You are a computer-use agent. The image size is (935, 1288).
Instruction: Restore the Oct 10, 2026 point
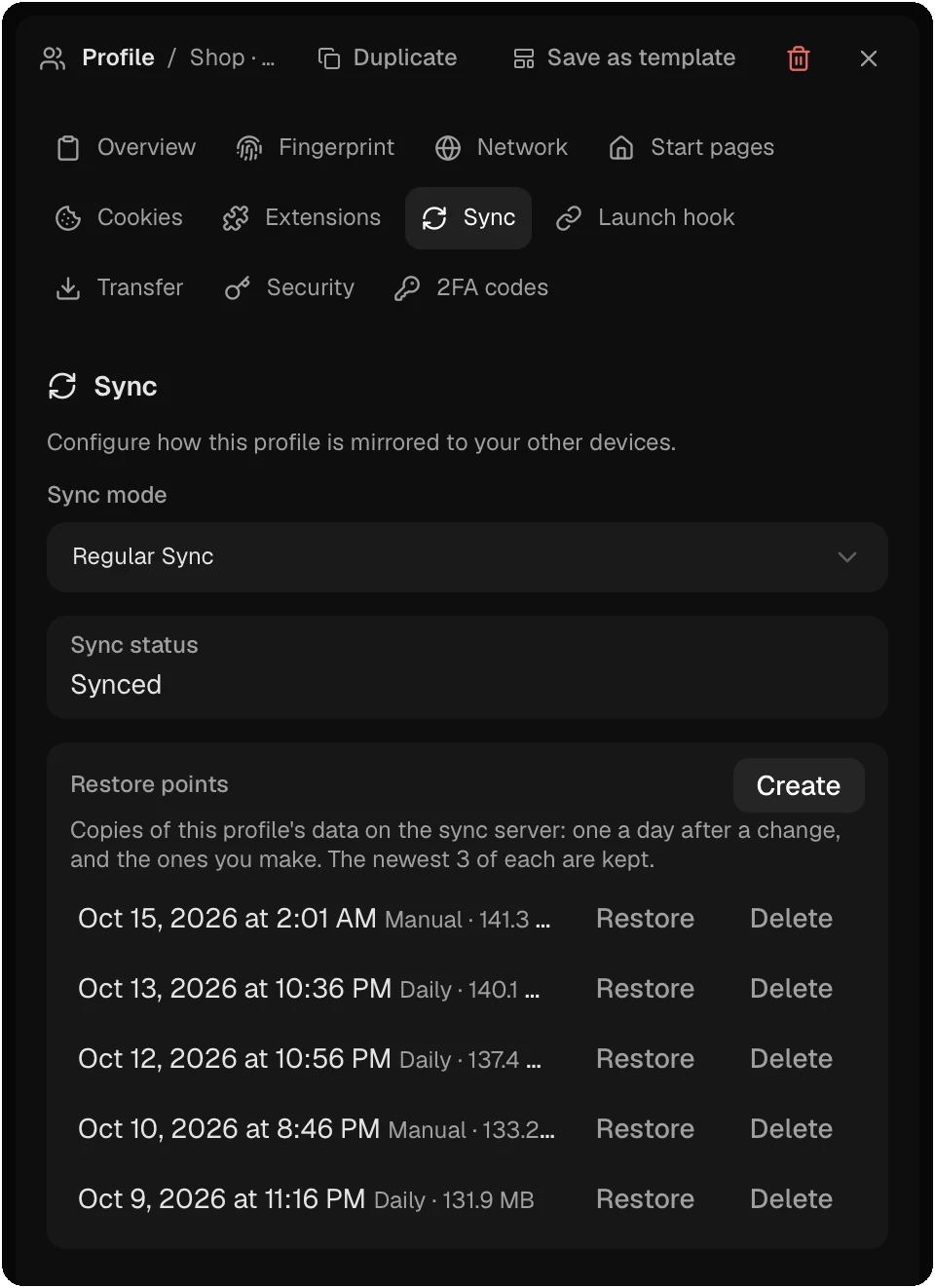(645, 1129)
